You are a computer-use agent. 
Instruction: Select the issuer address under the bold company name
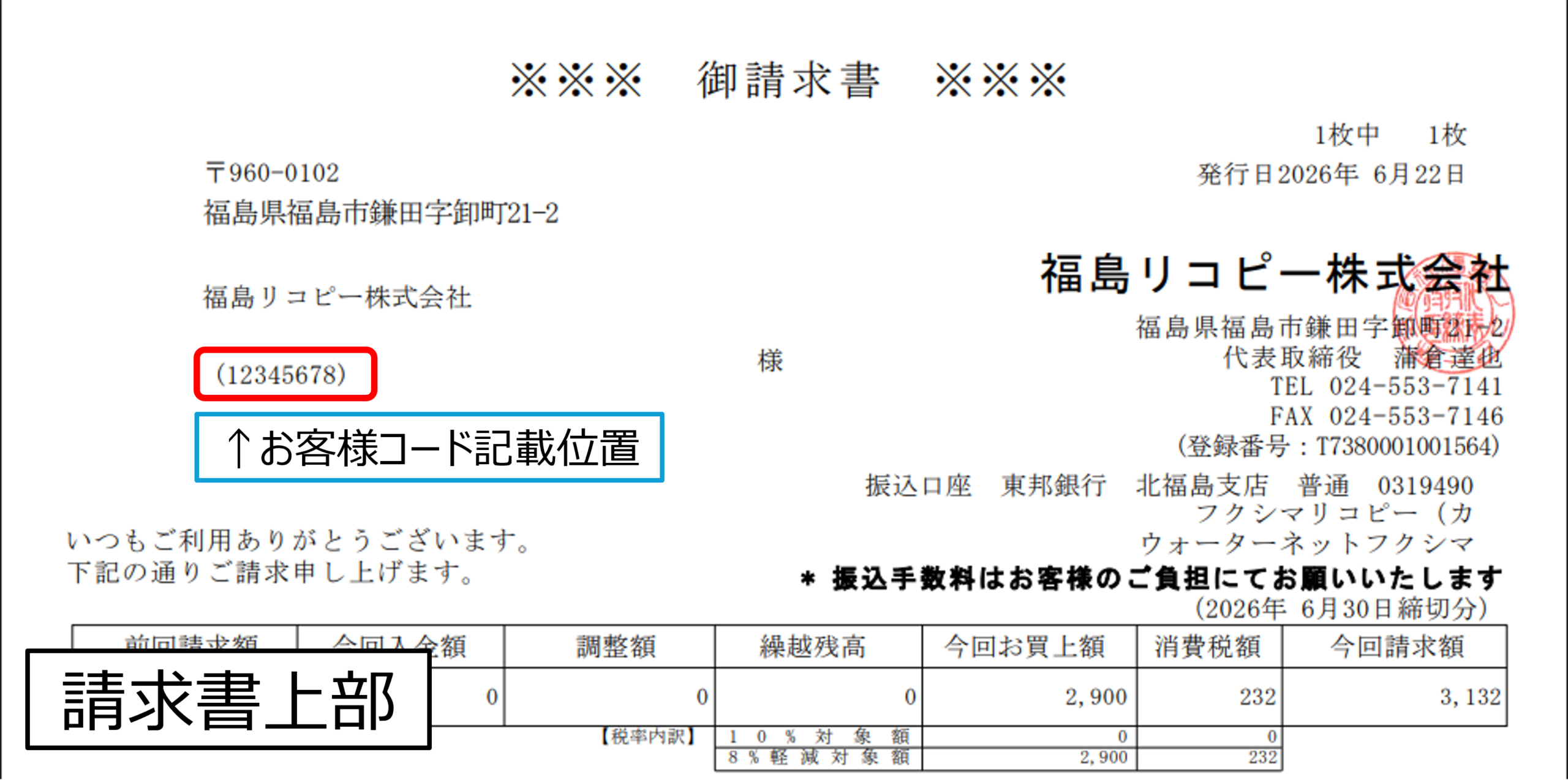coord(1319,328)
